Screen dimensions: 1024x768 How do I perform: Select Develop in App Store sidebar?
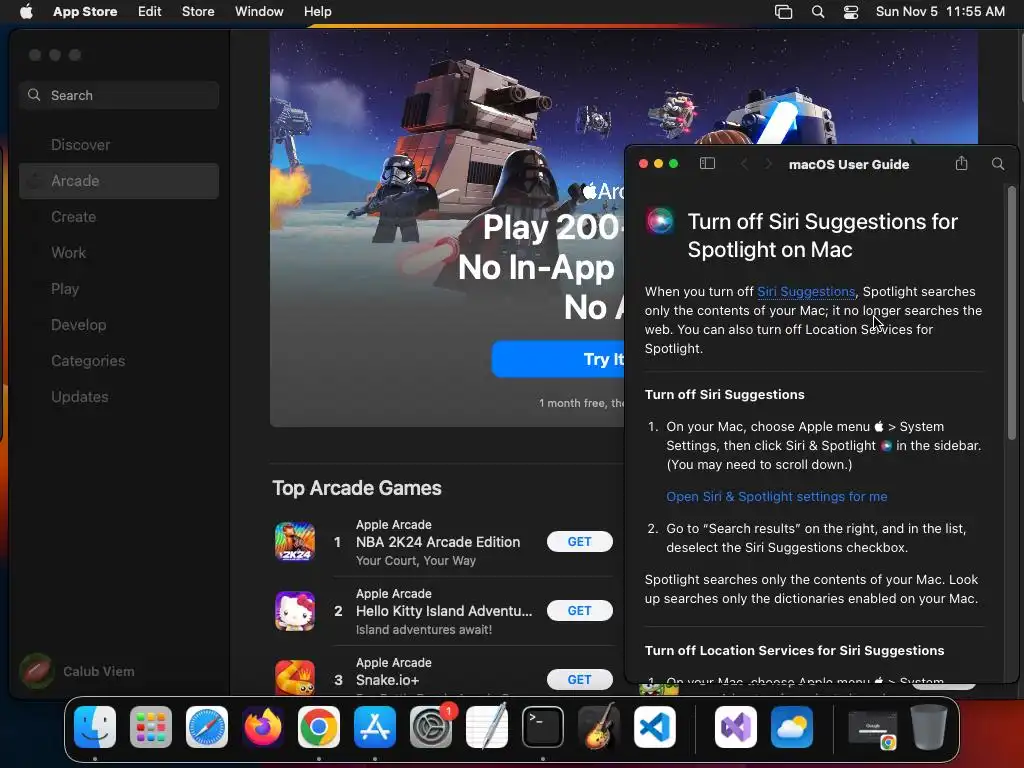pos(119,325)
